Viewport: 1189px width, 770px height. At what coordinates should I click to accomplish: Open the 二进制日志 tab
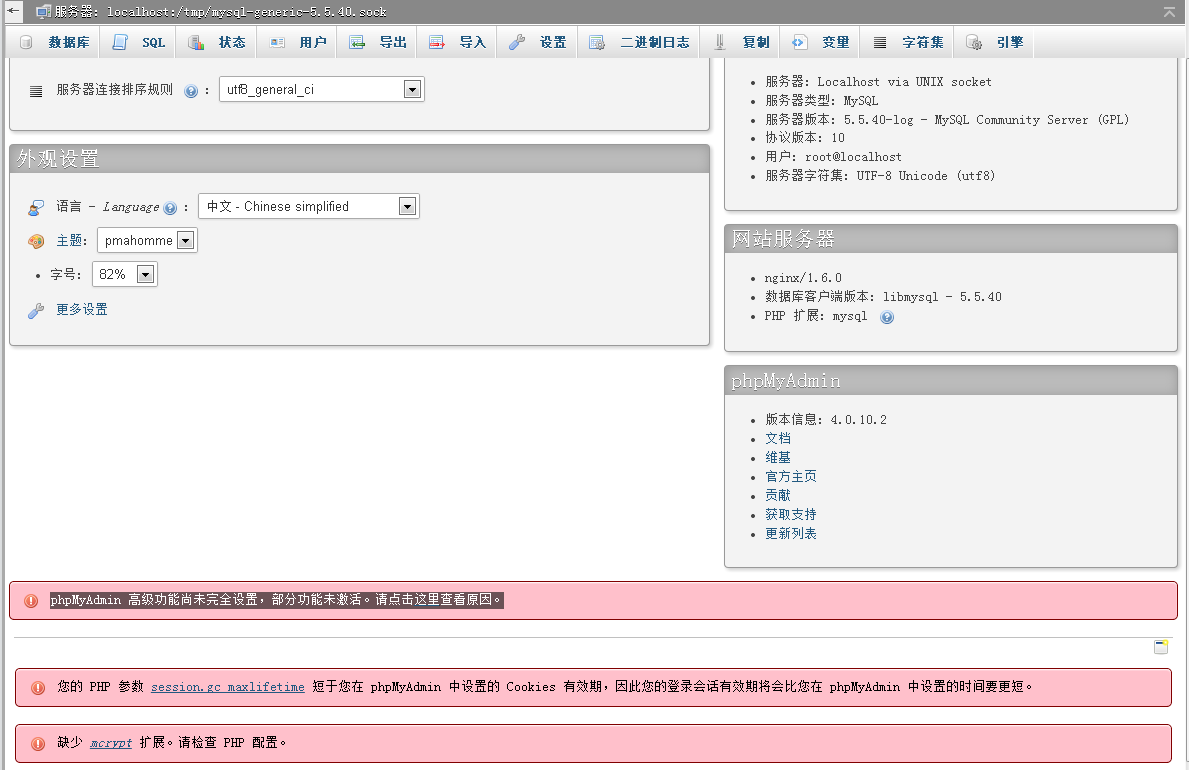[x=639, y=42]
